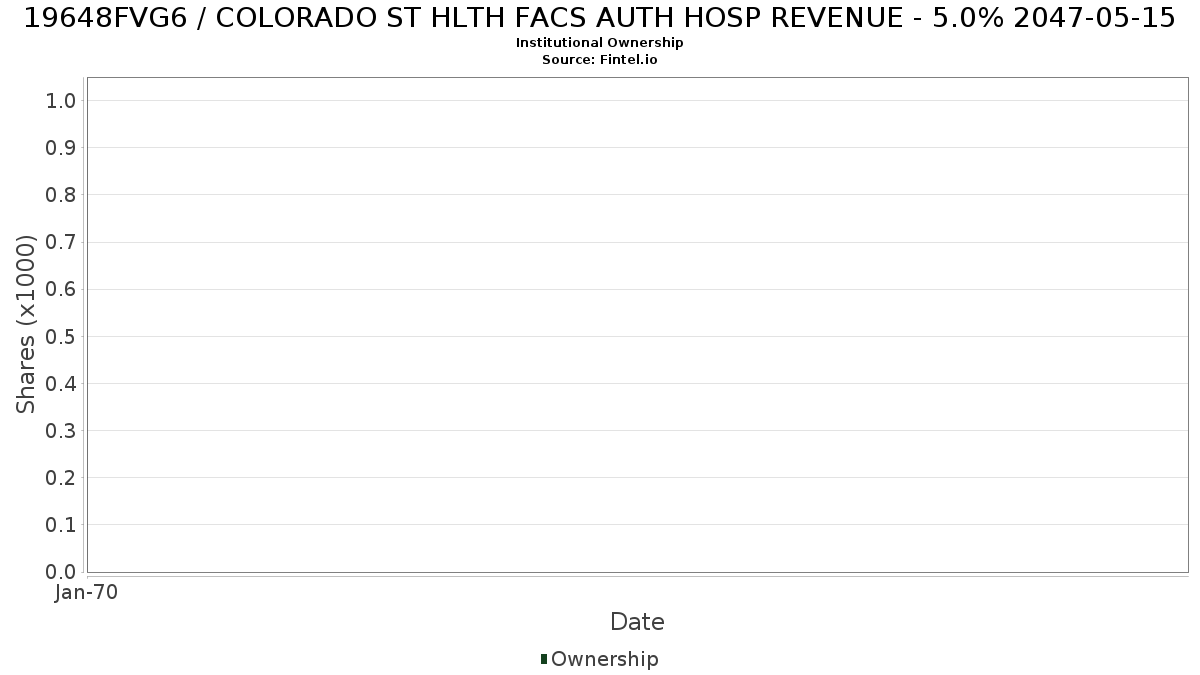Viewport: 1200px width, 675px height.
Task: Click the 0.0 y-axis tick label
Action: [x=61, y=571]
